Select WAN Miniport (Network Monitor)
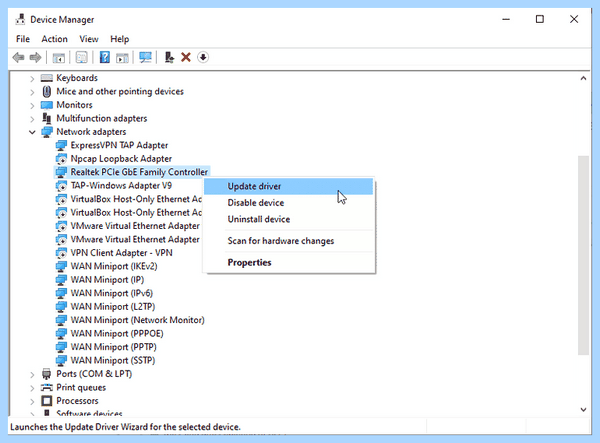The height and width of the screenshot is (443, 600). pyautogui.click(x=137, y=320)
